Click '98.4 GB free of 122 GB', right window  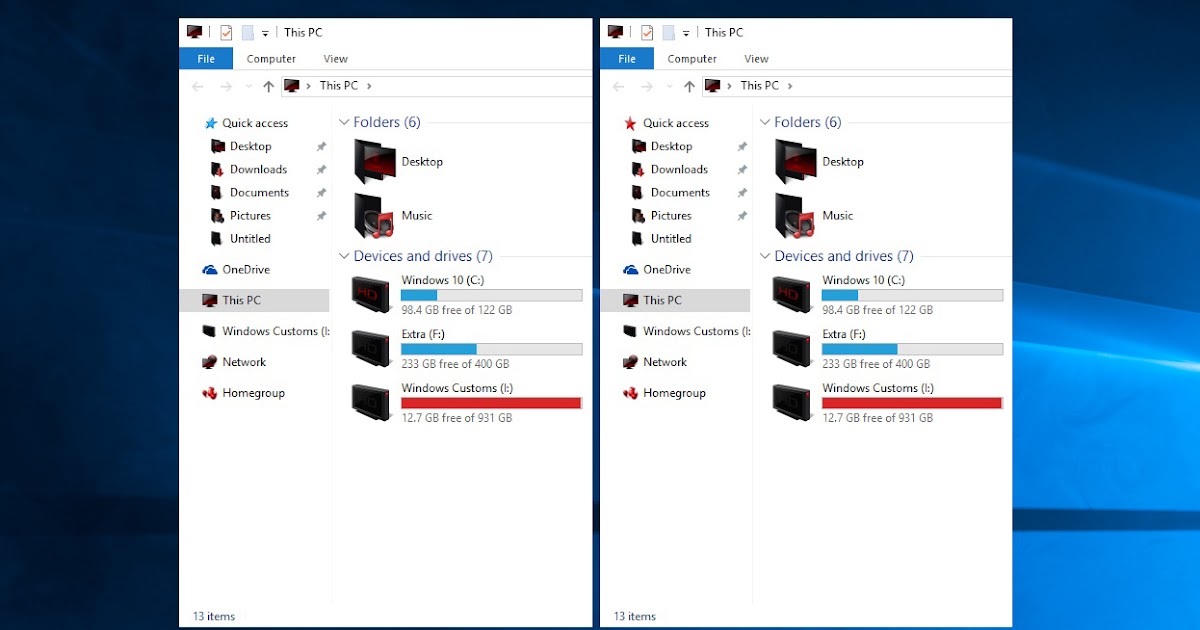click(x=877, y=310)
